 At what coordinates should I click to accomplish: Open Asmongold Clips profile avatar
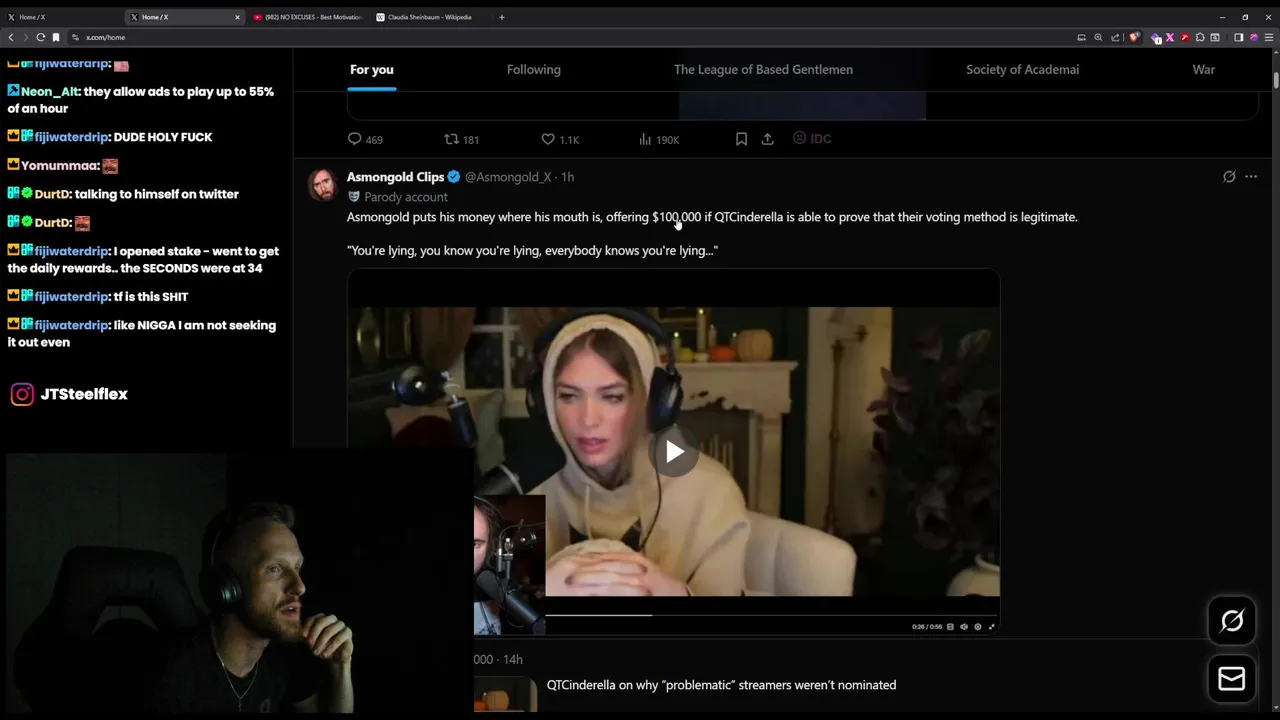[323, 185]
